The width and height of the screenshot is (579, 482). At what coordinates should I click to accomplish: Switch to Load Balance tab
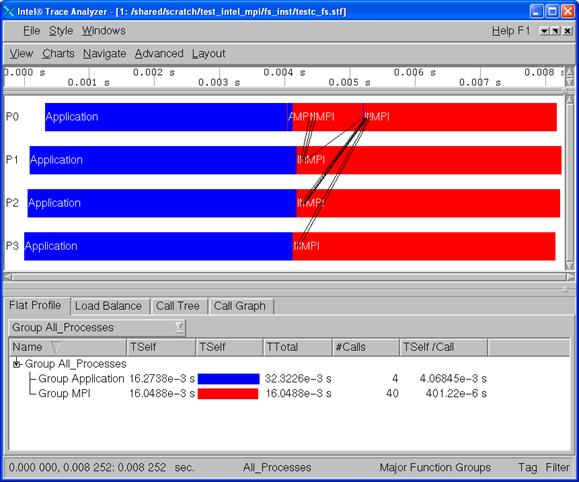pos(109,306)
